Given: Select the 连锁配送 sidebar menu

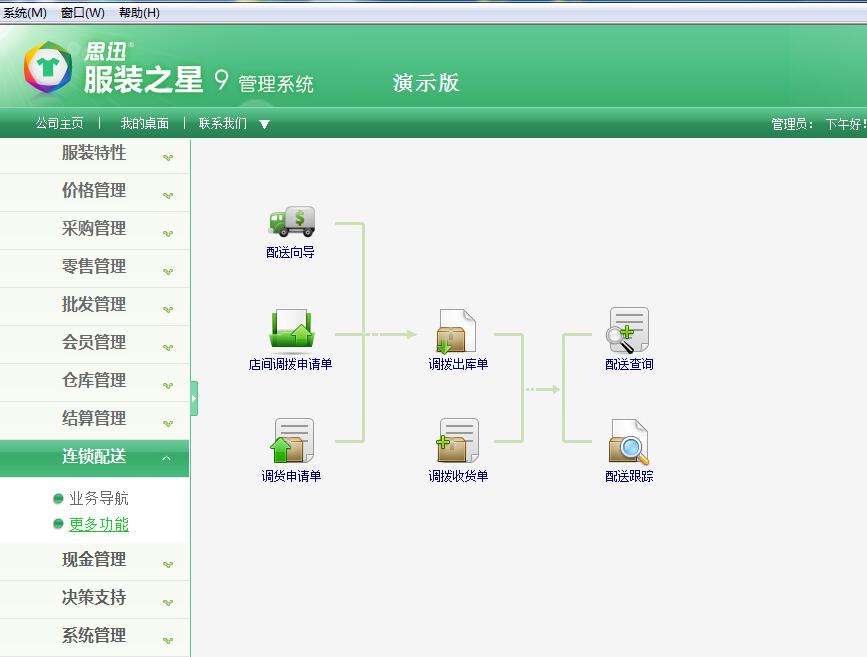Looking at the screenshot, I should point(95,457).
